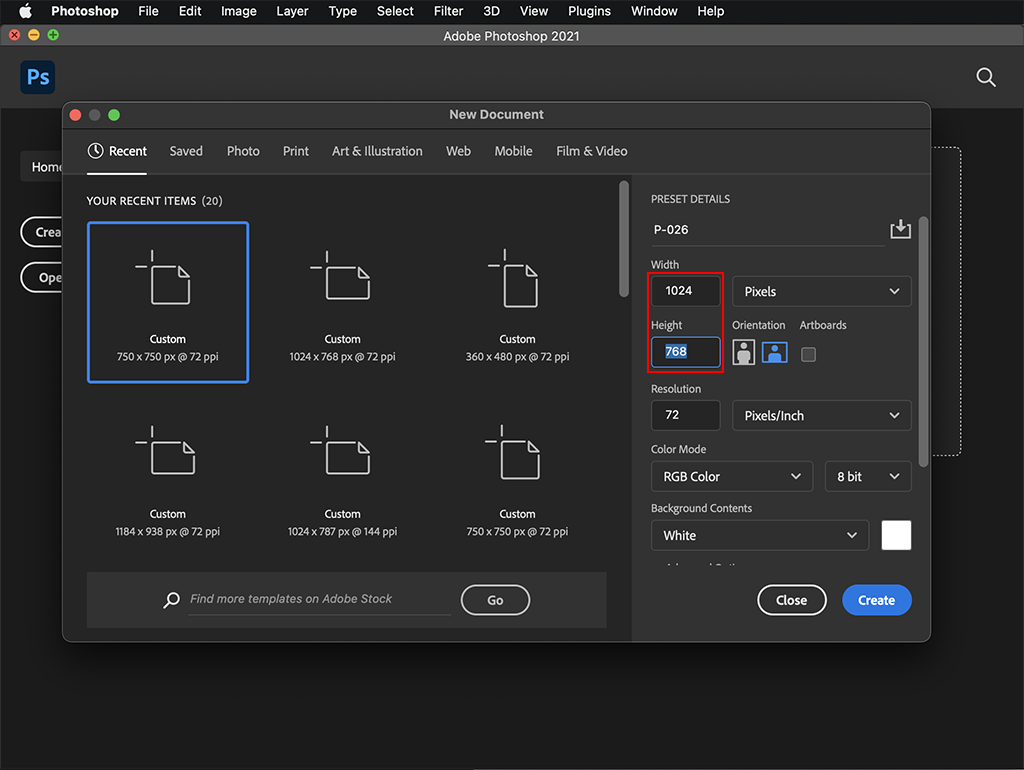
Task: Switch to the Film & Video tab
Action: tap(592, 151)
